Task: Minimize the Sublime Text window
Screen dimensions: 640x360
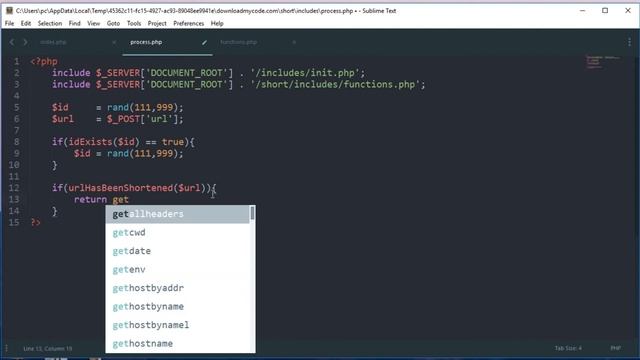Action: 582,11
